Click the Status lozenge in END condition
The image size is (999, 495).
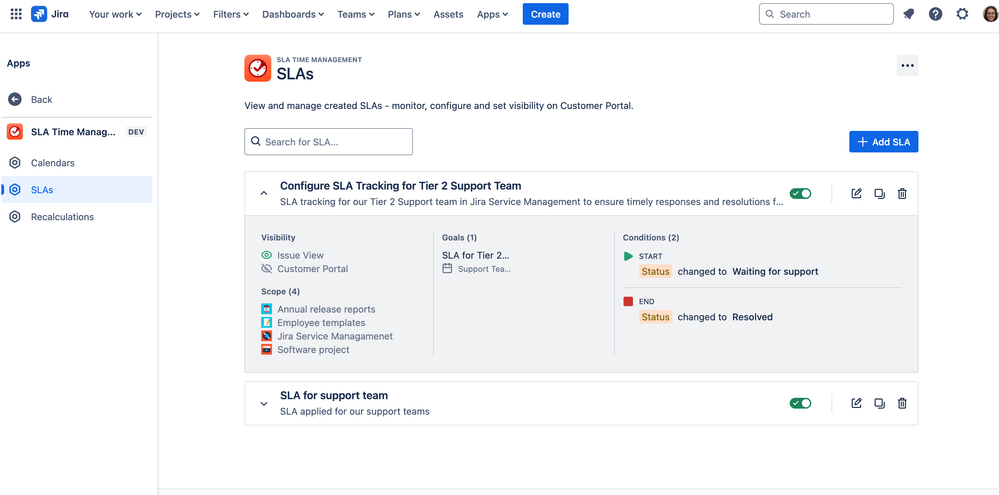pyautogui.click(x=656, y=317)
